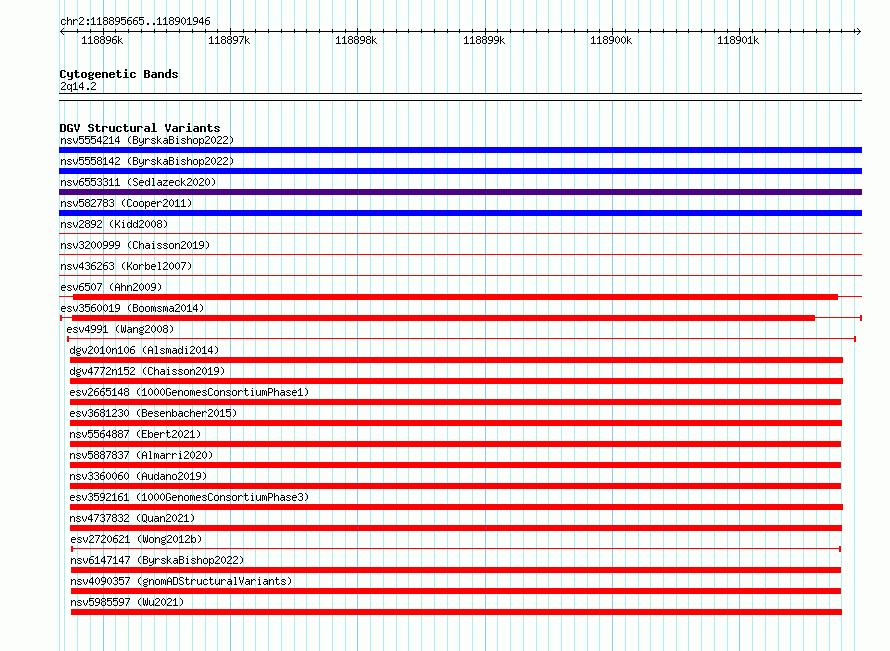Open esv2720621 (Wong2012b) label
Viewport: 890px width, 651px height.
click(136, 539)
